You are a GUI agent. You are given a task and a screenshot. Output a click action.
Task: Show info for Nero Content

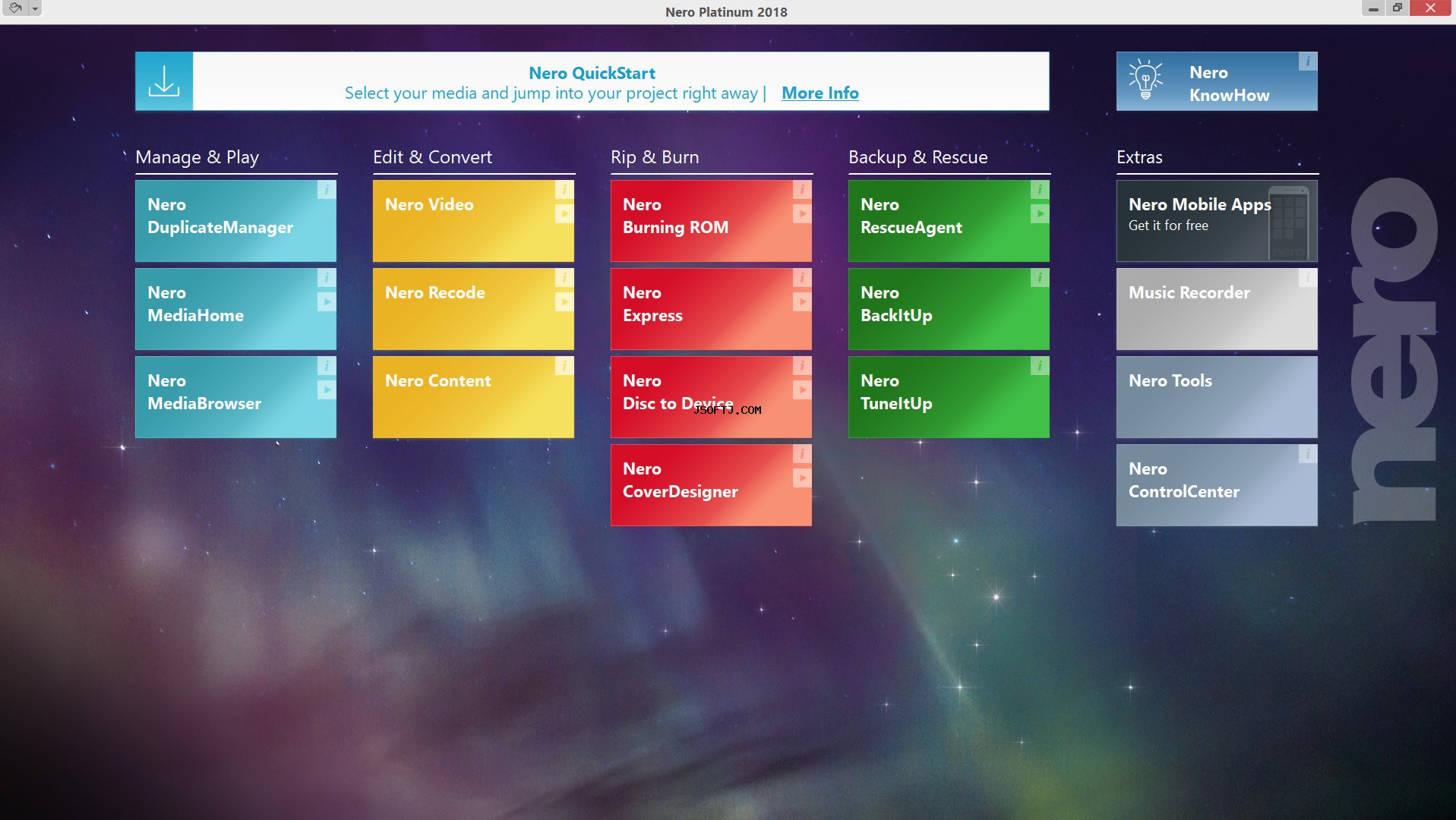(x=564, y=366)
